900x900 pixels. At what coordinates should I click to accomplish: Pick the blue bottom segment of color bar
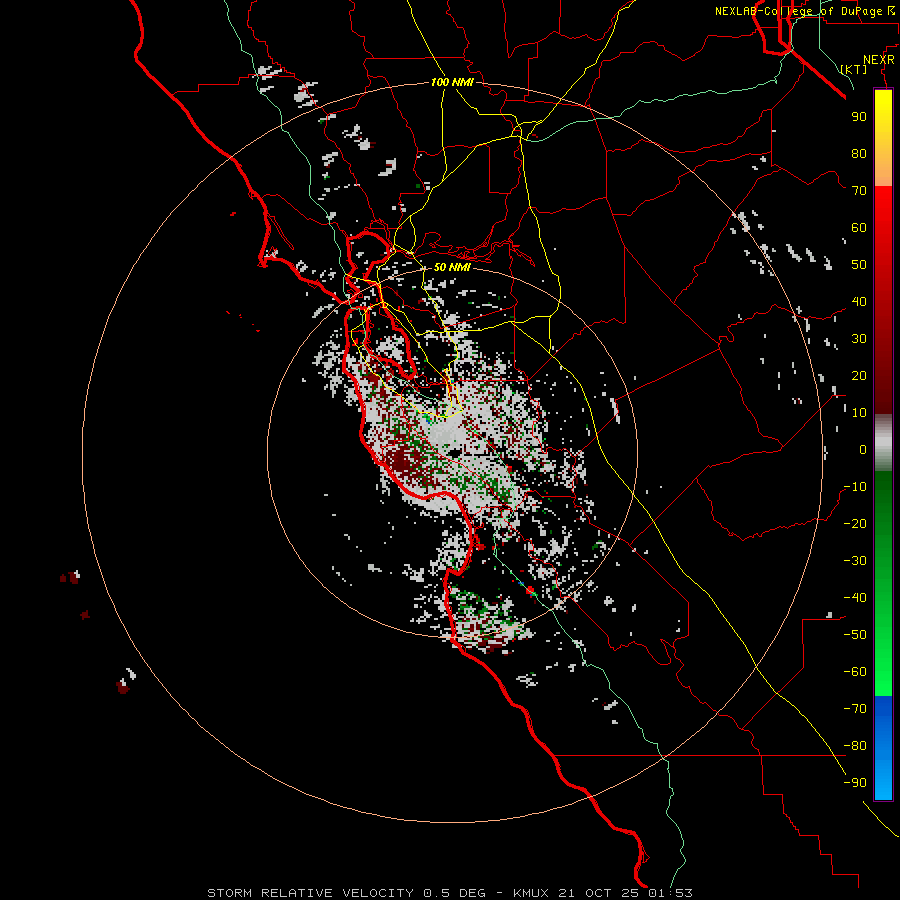coord(883,748)
